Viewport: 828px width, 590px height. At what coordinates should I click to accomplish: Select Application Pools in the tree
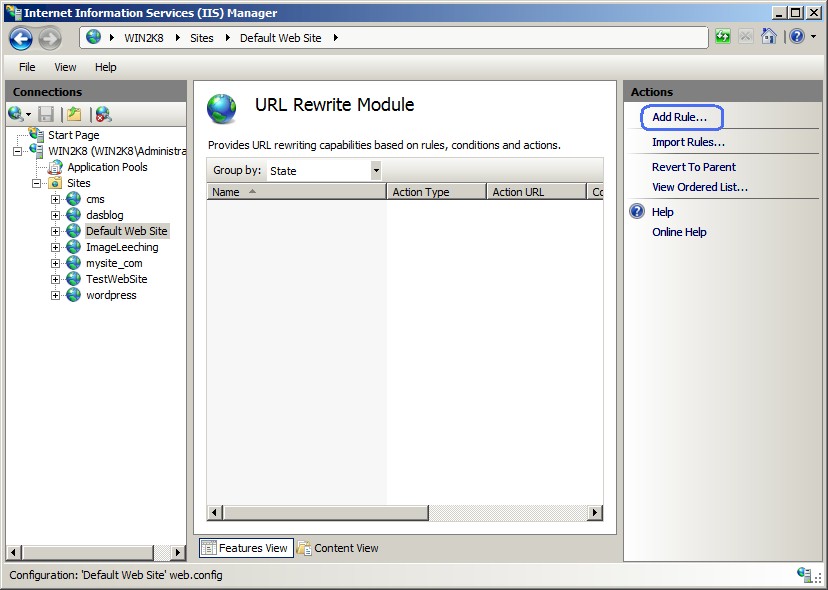click(107, 167)
